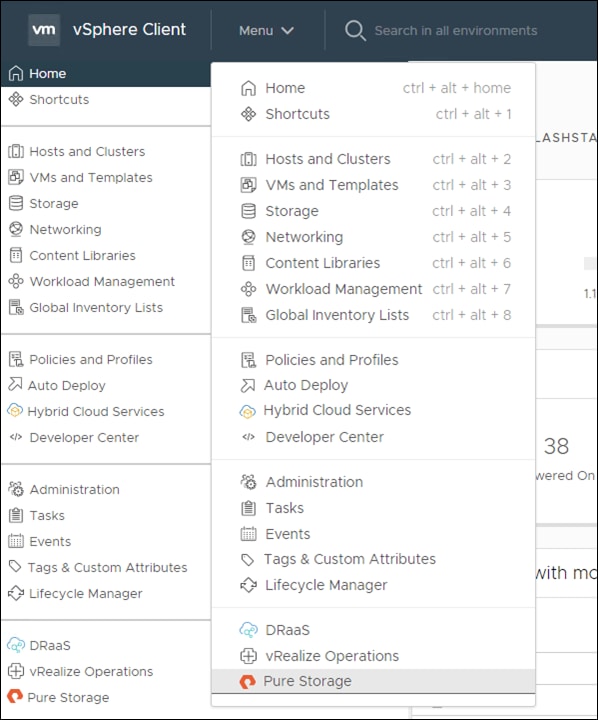Click VMs and Templates icon in sidebar
The height and width of the screenshot is (720, 598).
(16, 177)
